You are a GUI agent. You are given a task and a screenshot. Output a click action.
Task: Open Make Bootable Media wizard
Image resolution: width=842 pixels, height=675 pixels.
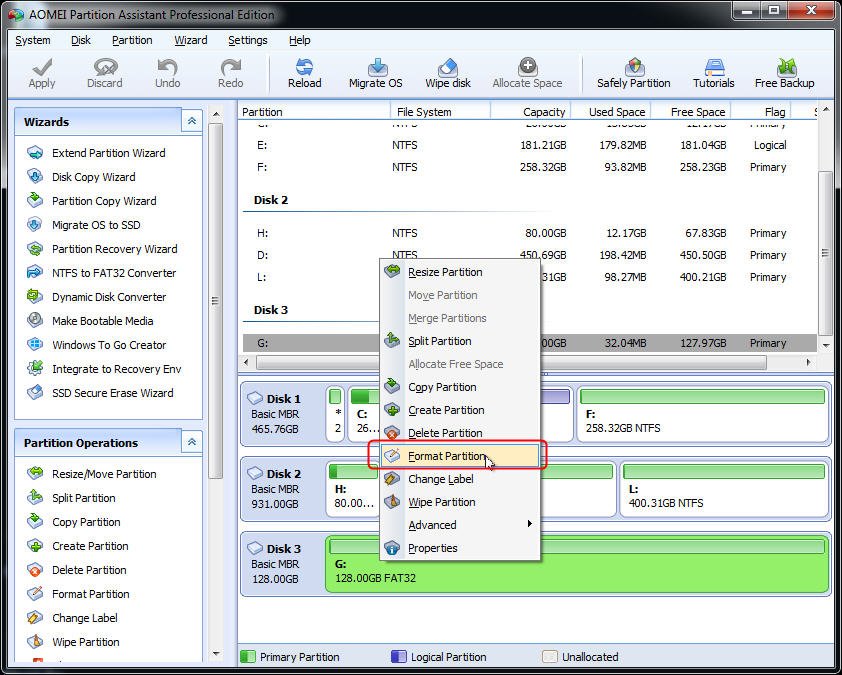pos(90,321)
